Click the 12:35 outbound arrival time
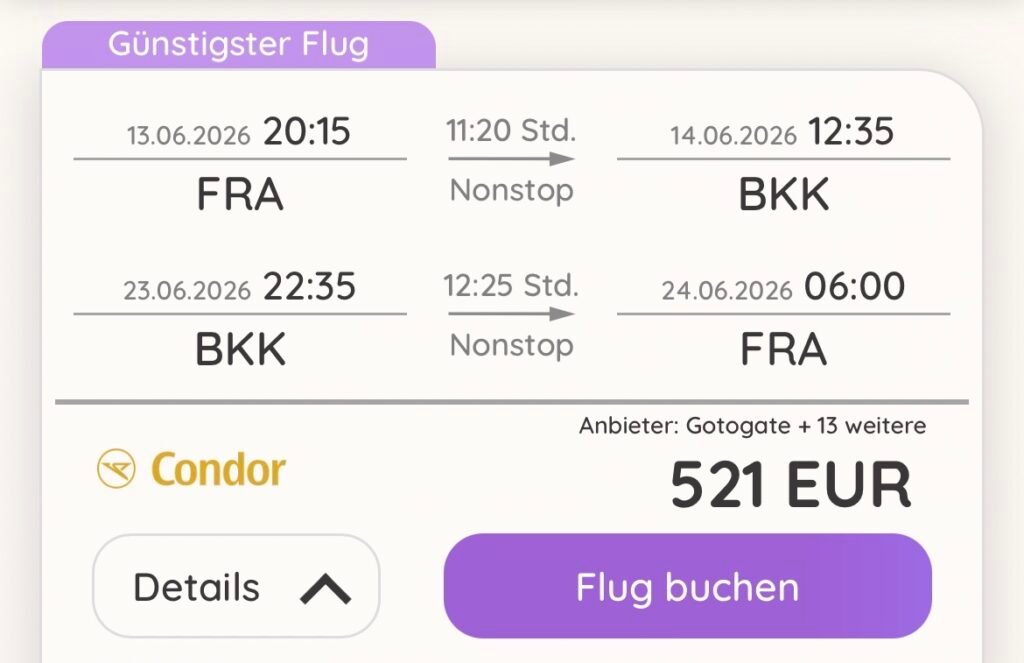This screenshot has height=663, width=1024. [851, 132]
